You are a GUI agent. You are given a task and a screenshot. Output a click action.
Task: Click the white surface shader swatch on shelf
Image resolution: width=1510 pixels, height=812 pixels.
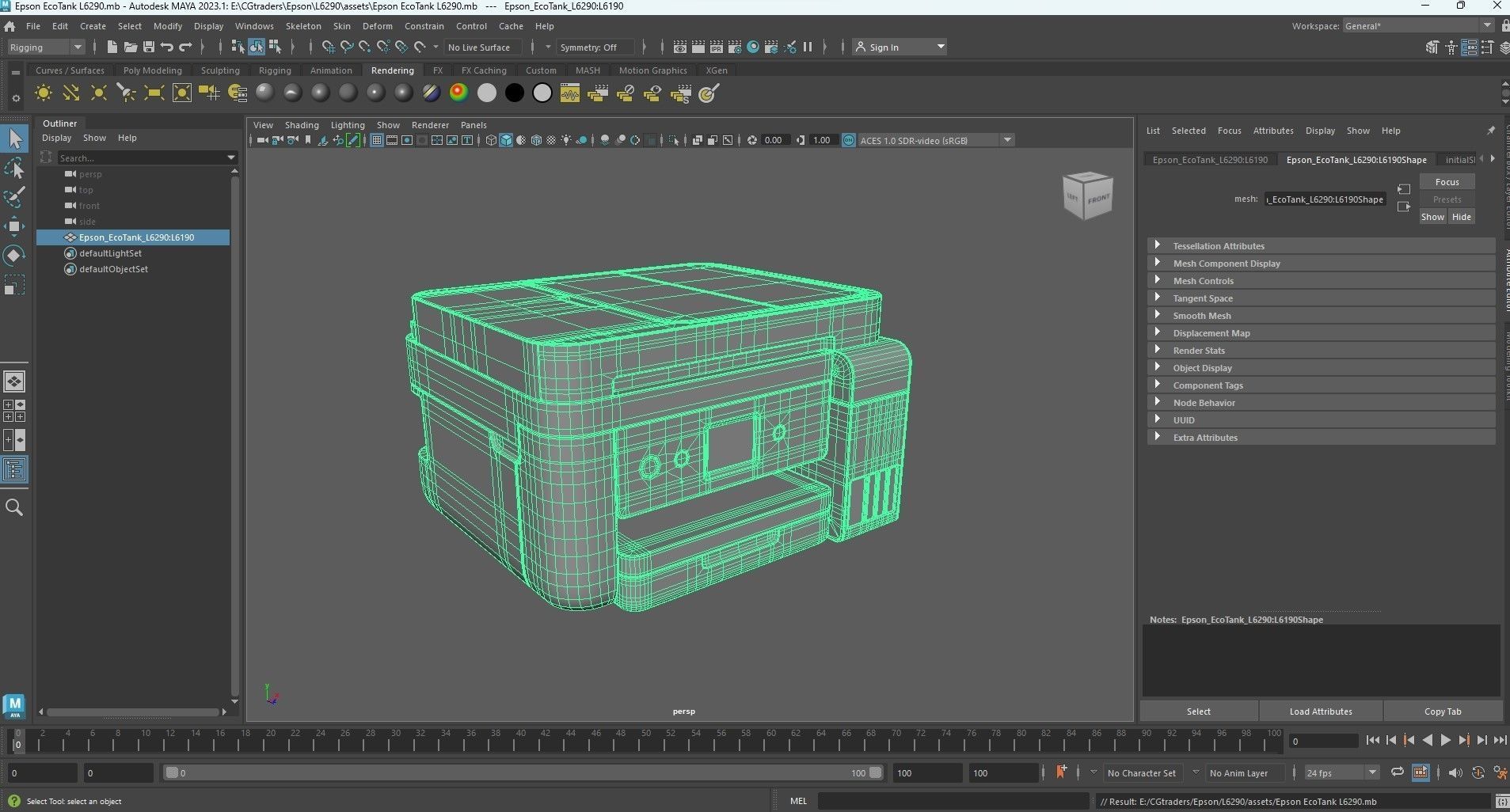pos(487,93)
